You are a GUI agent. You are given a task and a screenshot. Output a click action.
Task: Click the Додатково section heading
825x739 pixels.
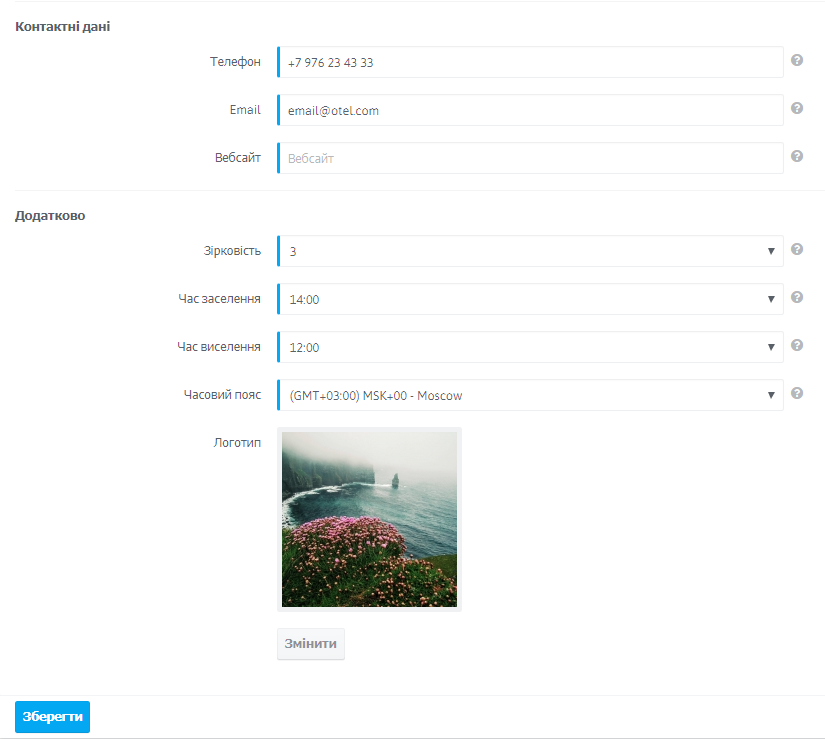(50, 215)
